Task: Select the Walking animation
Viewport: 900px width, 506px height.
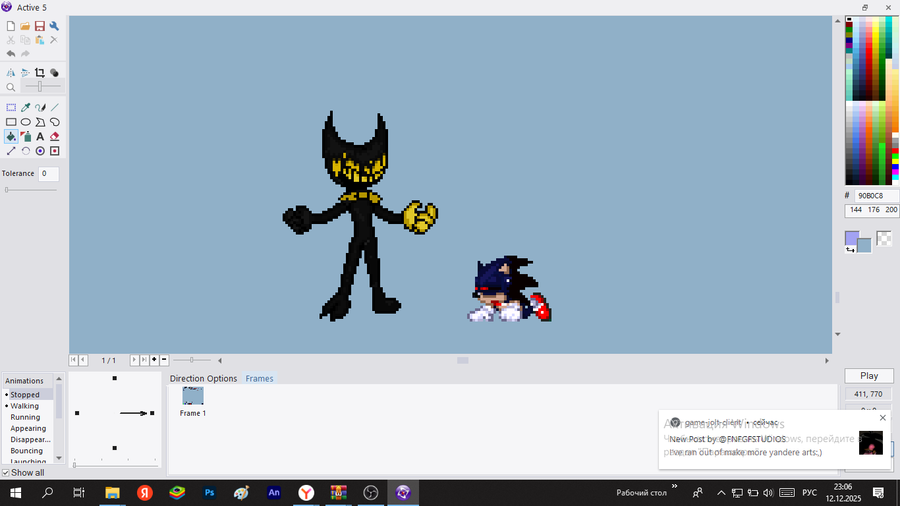Action: click(x=25, y=406)
